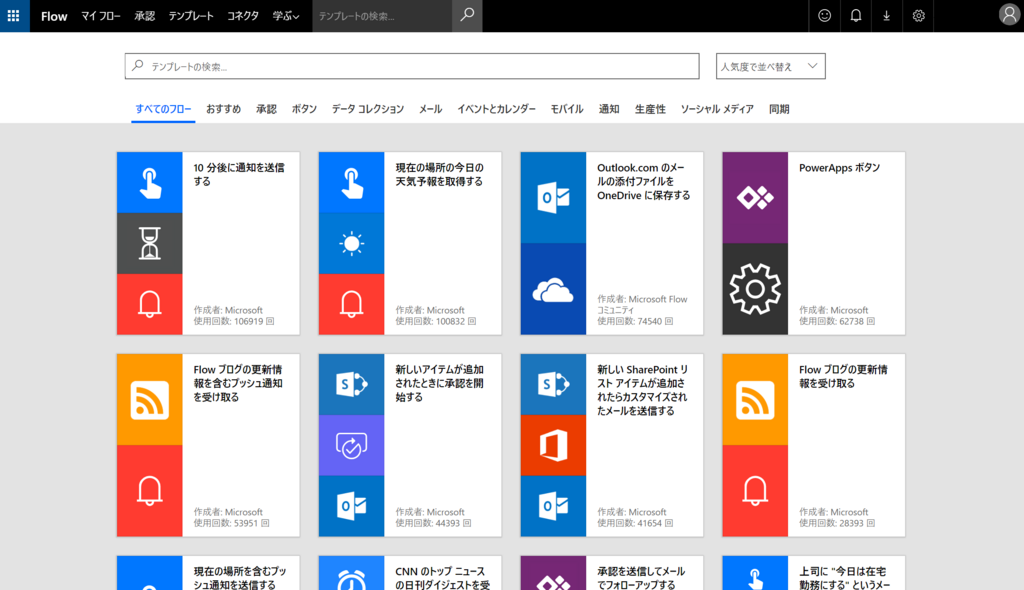Switch to the メール category tab
The height and width of the screenshot is (590, 1024).
click(430, 109)
